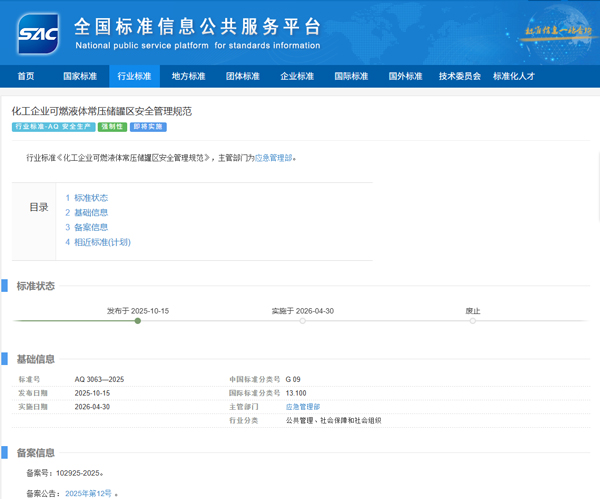Select the standard number AQ 3063—2025
The image size is (600, 499).
coord(99,379)
